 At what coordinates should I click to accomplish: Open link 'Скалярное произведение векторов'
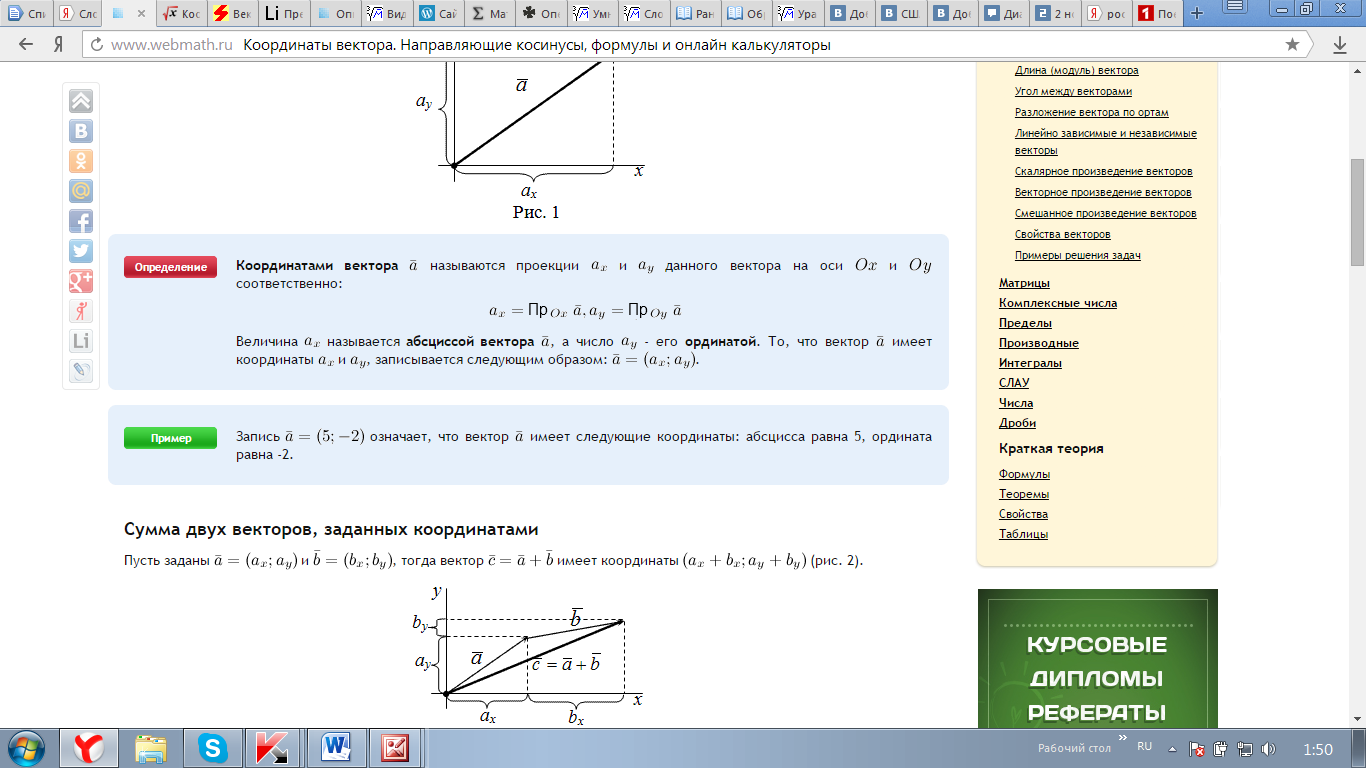coord(1103,171)
